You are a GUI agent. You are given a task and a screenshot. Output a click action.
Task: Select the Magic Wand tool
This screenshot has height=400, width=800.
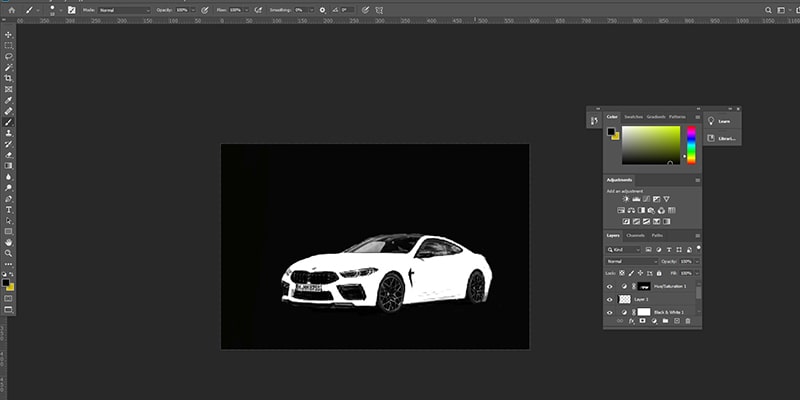pyautogui.click(x=8, y=68)
